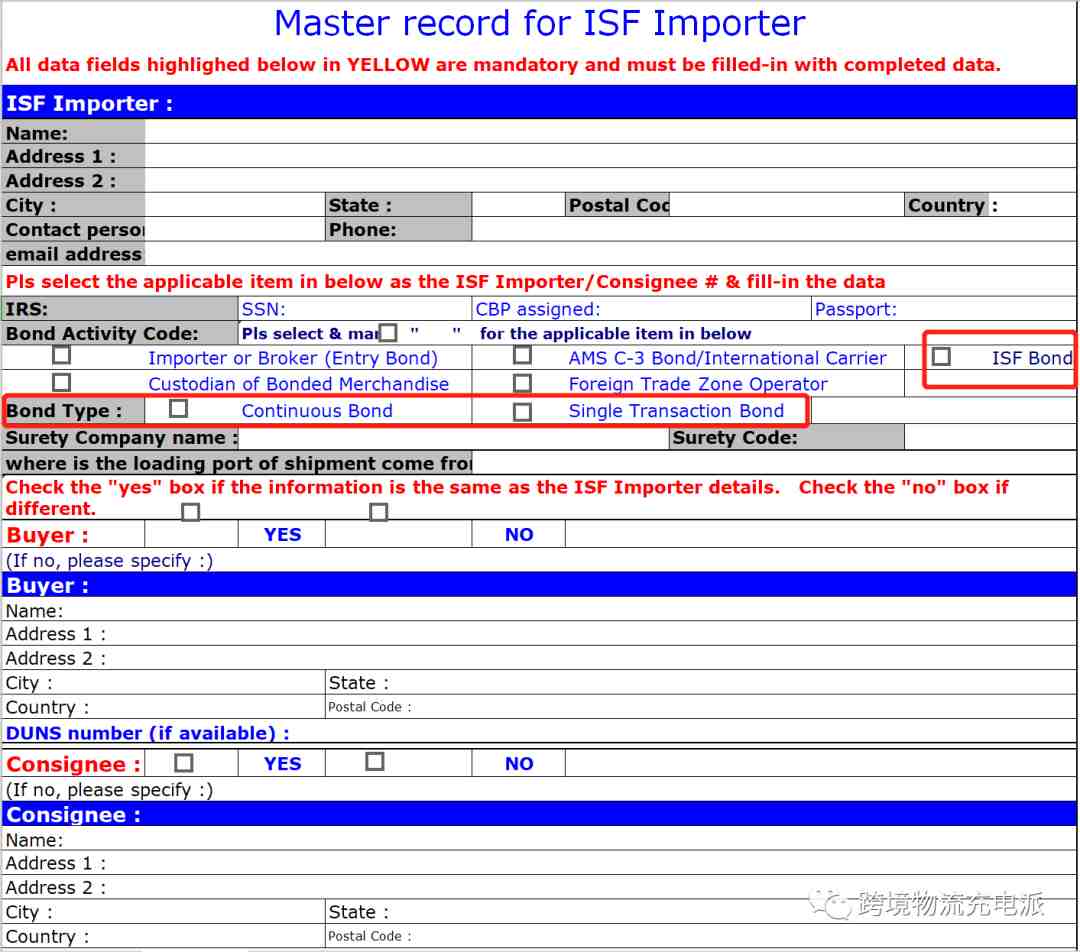Click the Buyer section 'Postal Code :' label
Image resolution: width=1080 pixels, height=952 pixels.
tap(369, 707)
